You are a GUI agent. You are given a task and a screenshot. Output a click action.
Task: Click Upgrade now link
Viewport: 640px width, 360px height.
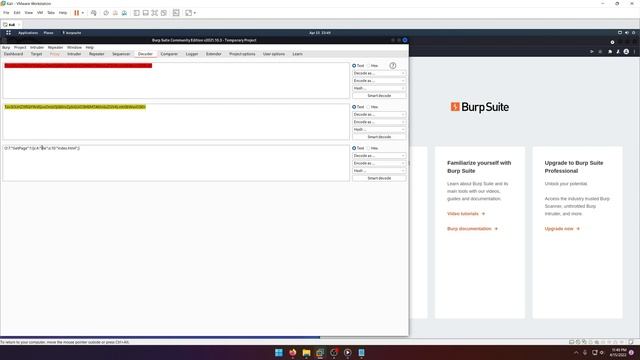click(x=562, y=229)
